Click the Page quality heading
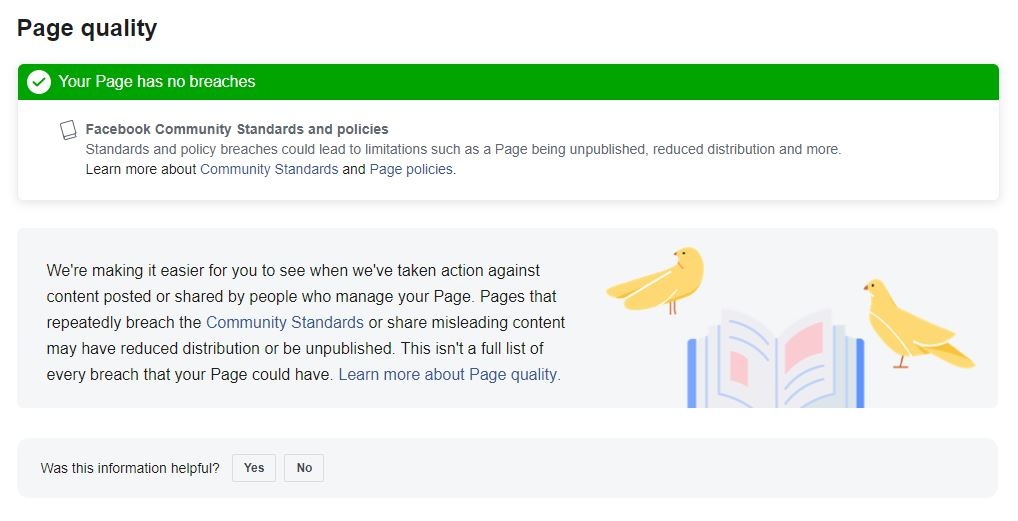The image size is (1018, 521). pyautogui.click(x=87, y=28)
